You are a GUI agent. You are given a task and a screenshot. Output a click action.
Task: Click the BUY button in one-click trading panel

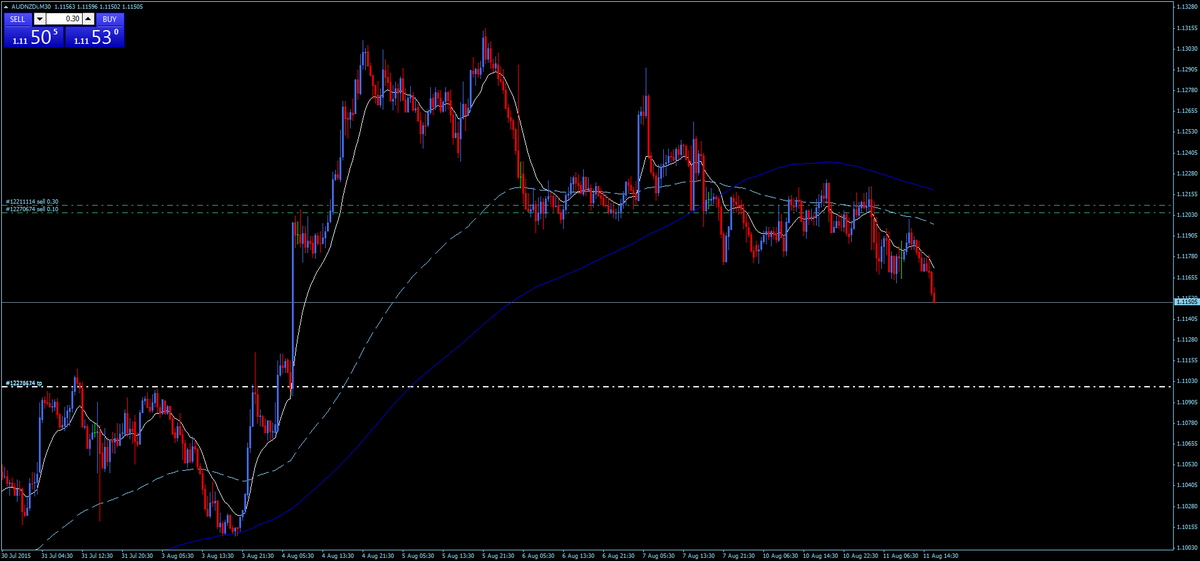point(110,19)
